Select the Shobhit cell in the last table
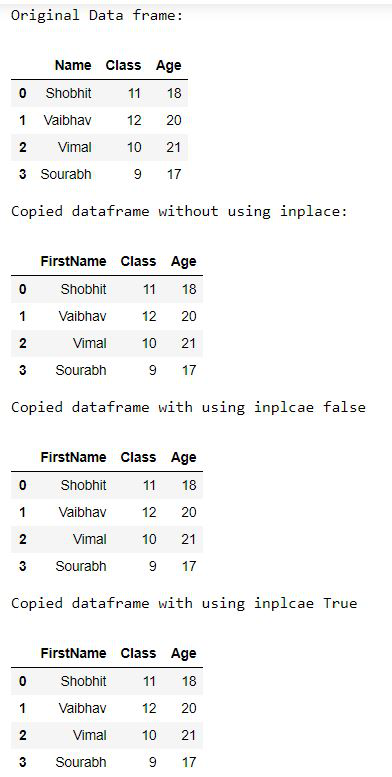This screenshot has height=777, width=392. click(83, 681)
